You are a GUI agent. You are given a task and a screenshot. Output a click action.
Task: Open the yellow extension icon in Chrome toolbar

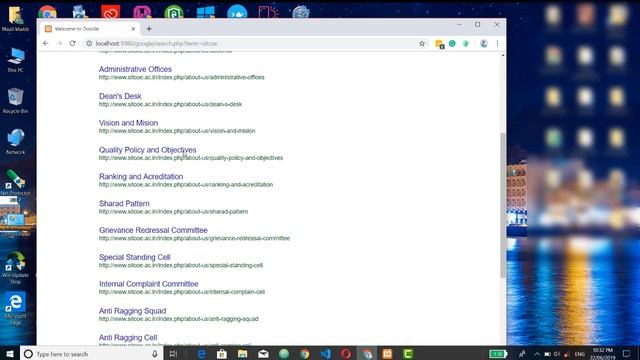pos(440,44)
